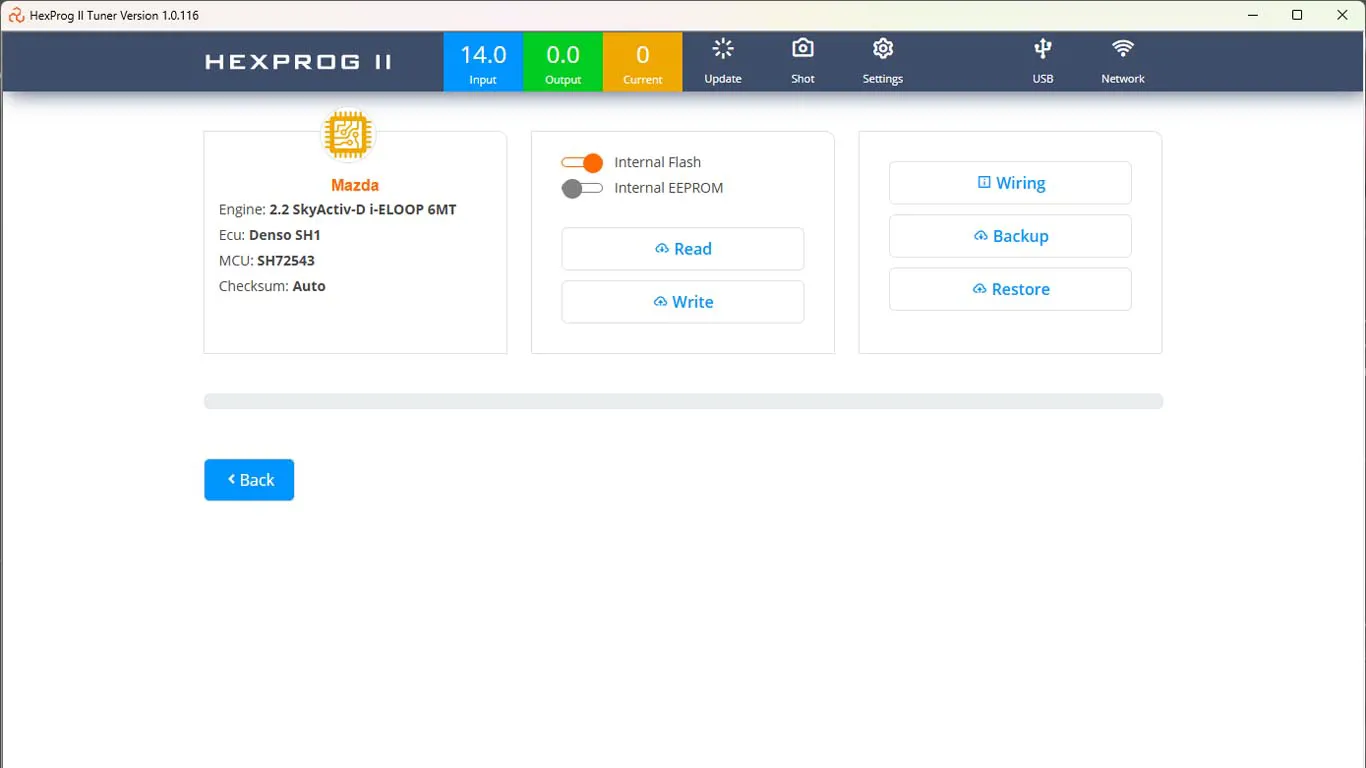Image resolution: width=1366 pixels, height=768 pixels.
Task: Click the Restore button
Action: [1010, 289]
